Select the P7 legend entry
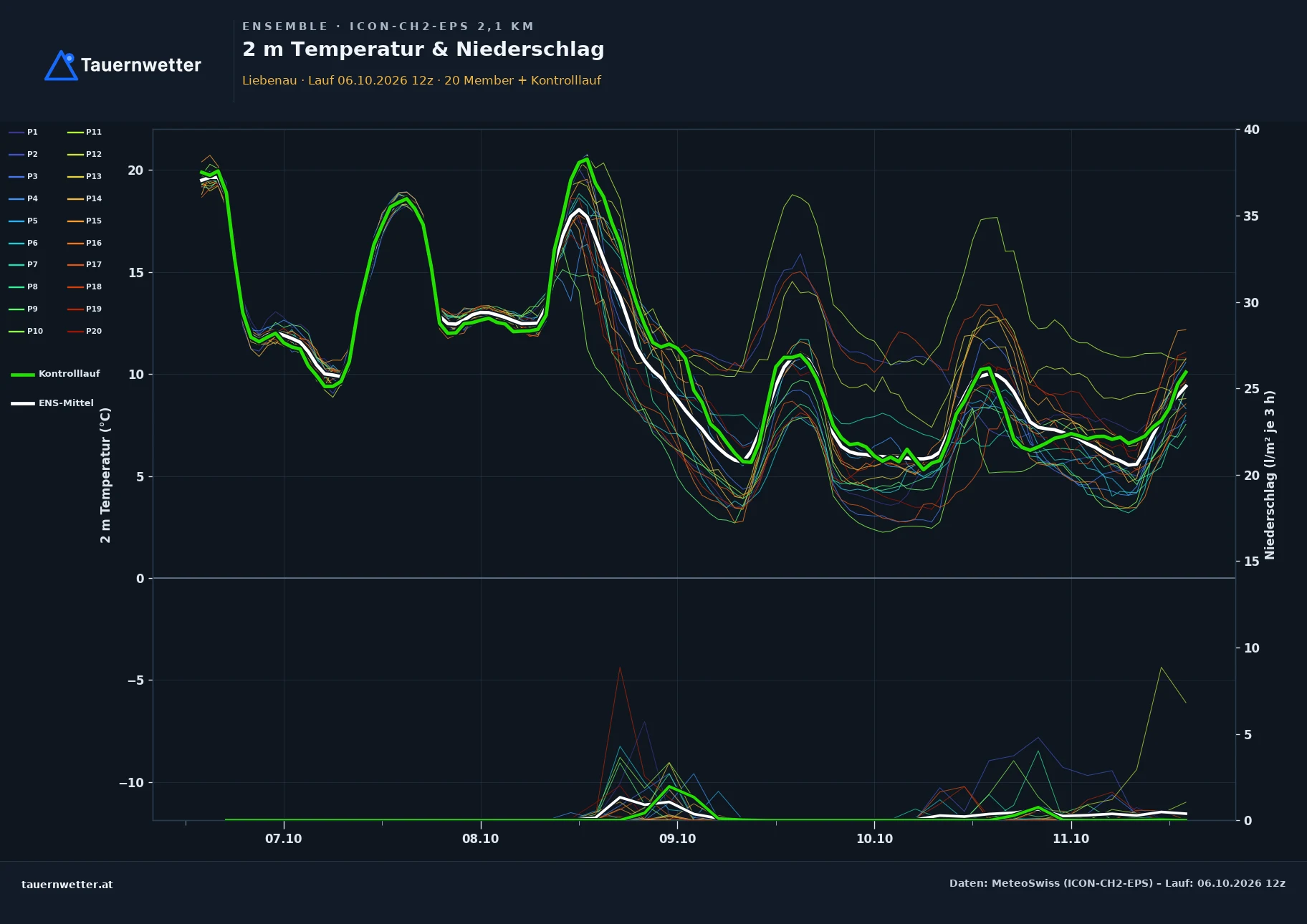The image size is (1307, 924). pyautogui.click(x=24, y=264)
